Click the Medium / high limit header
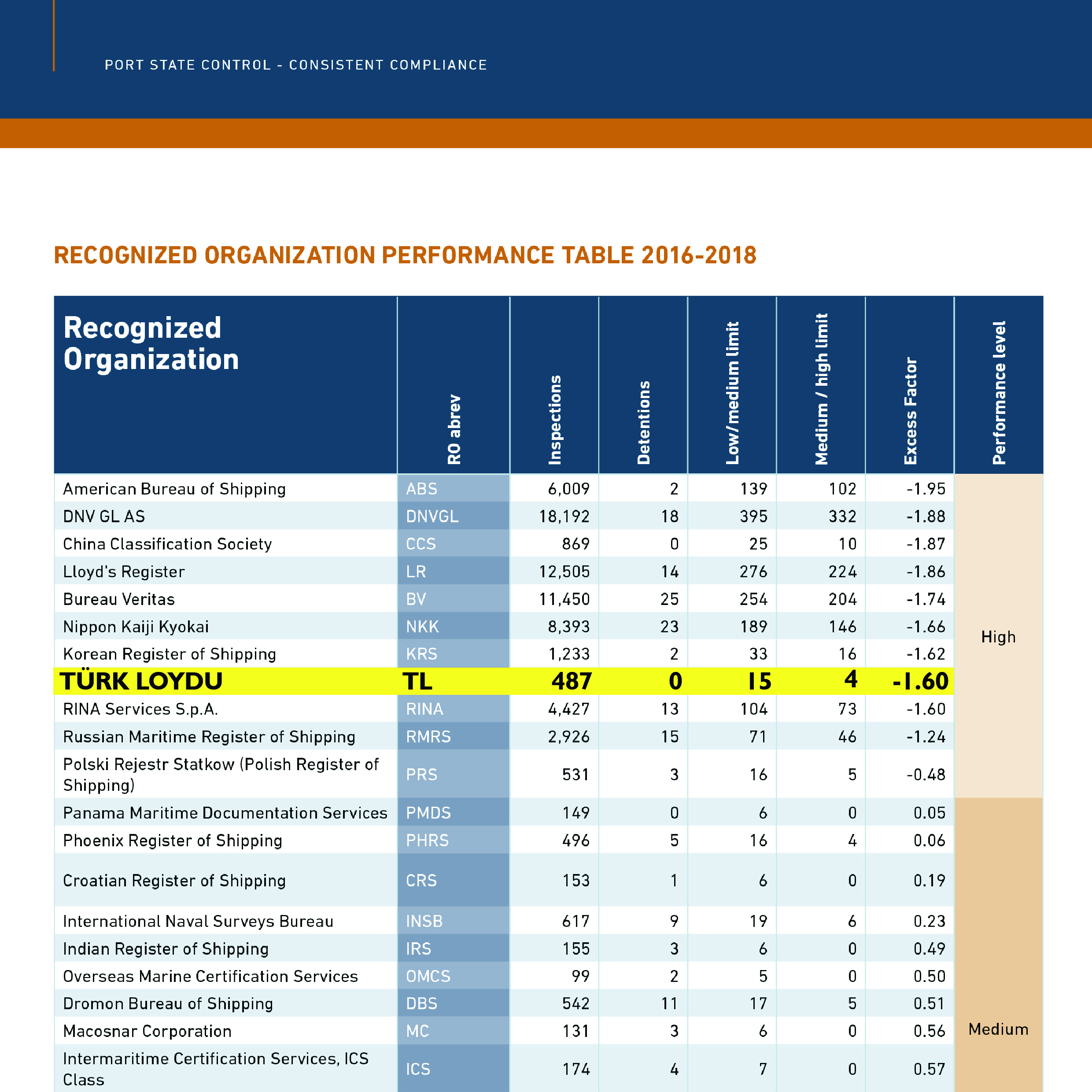This screenshot has height=1092, width=1092. pyautogui.click(x=821, y=389)
